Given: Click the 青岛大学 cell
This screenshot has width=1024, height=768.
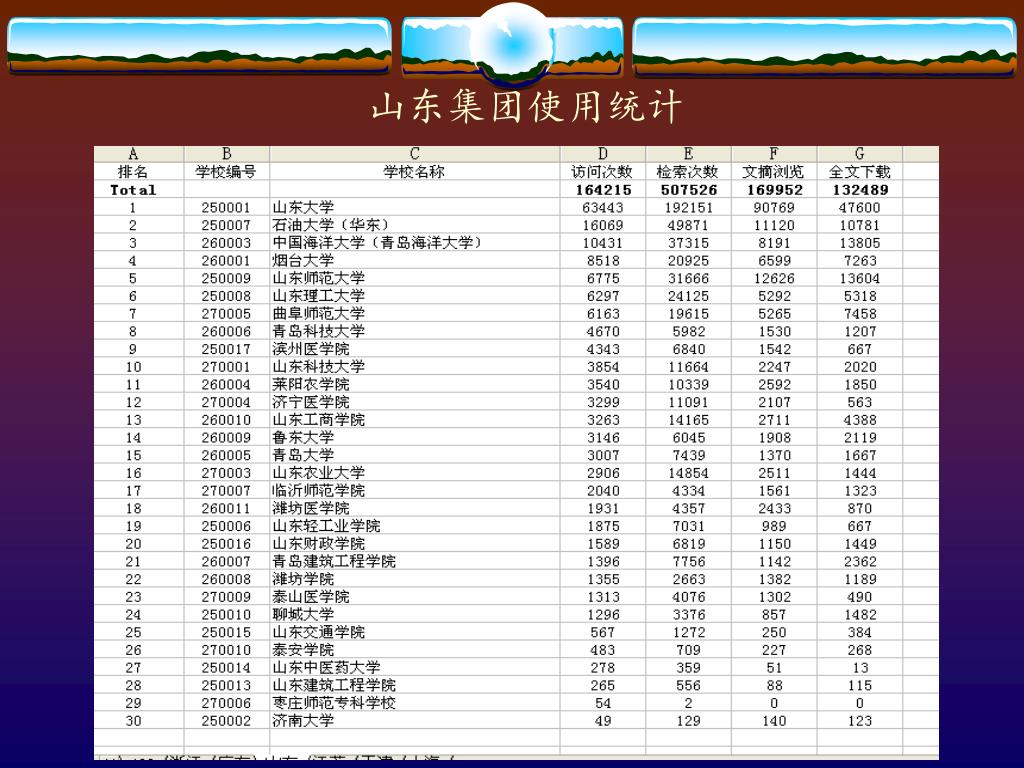Looking at the screenshot, I should (x=415, y=455).
